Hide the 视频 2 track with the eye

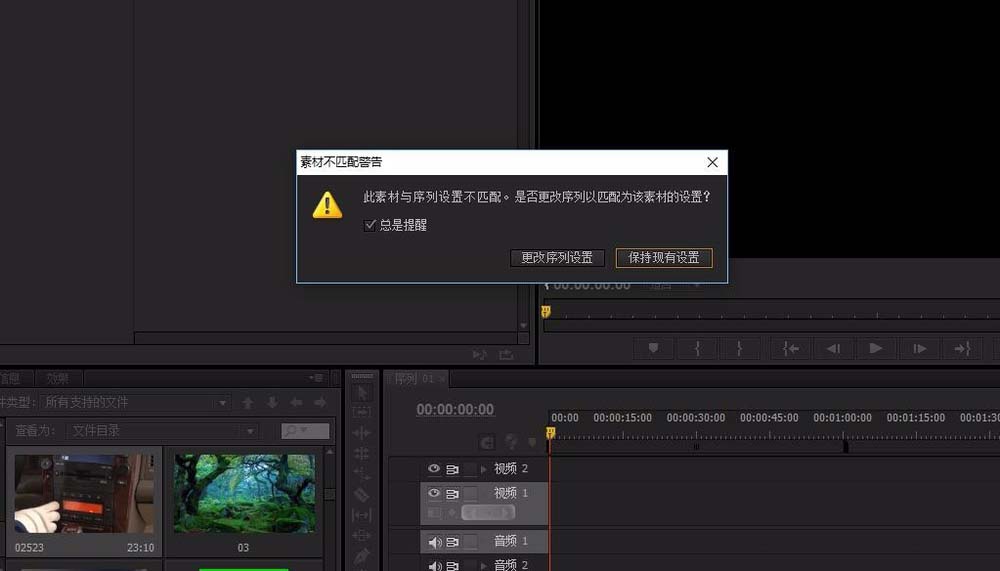click(434, 468)
